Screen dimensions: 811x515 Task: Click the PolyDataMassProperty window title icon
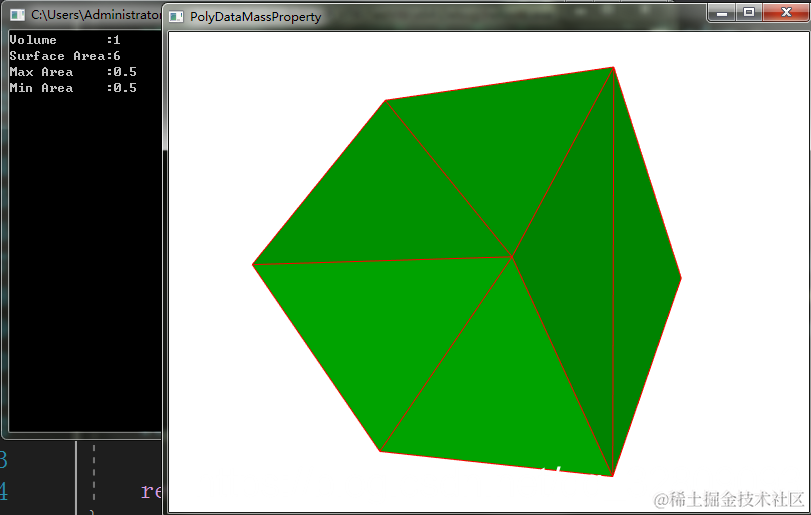[x=176, y=17]
